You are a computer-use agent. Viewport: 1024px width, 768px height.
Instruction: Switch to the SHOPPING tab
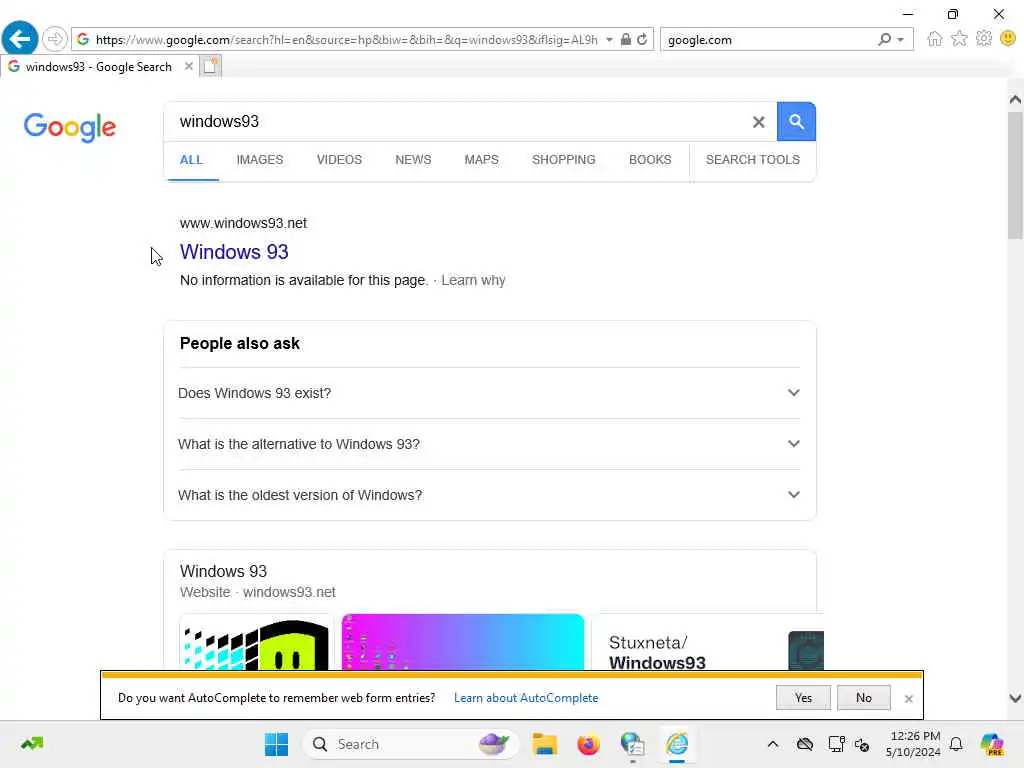point(564,160)
